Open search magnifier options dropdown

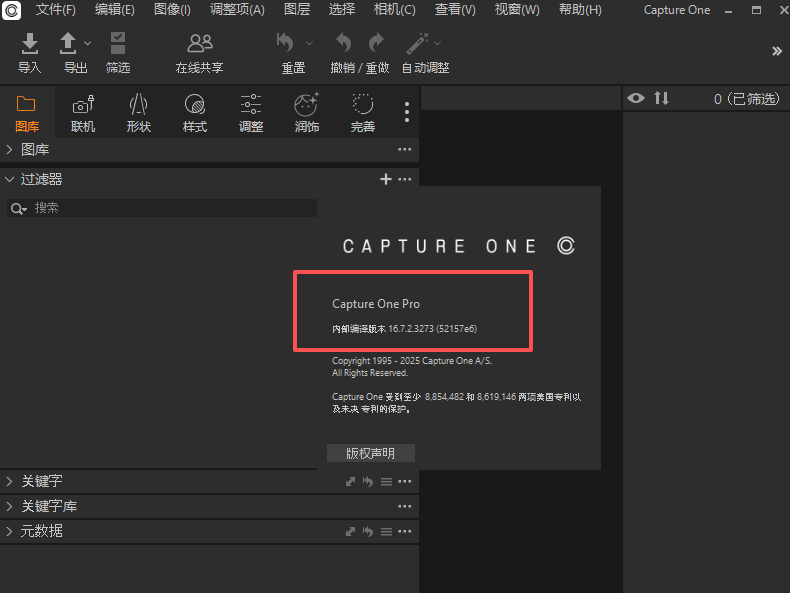click(19, 209)
